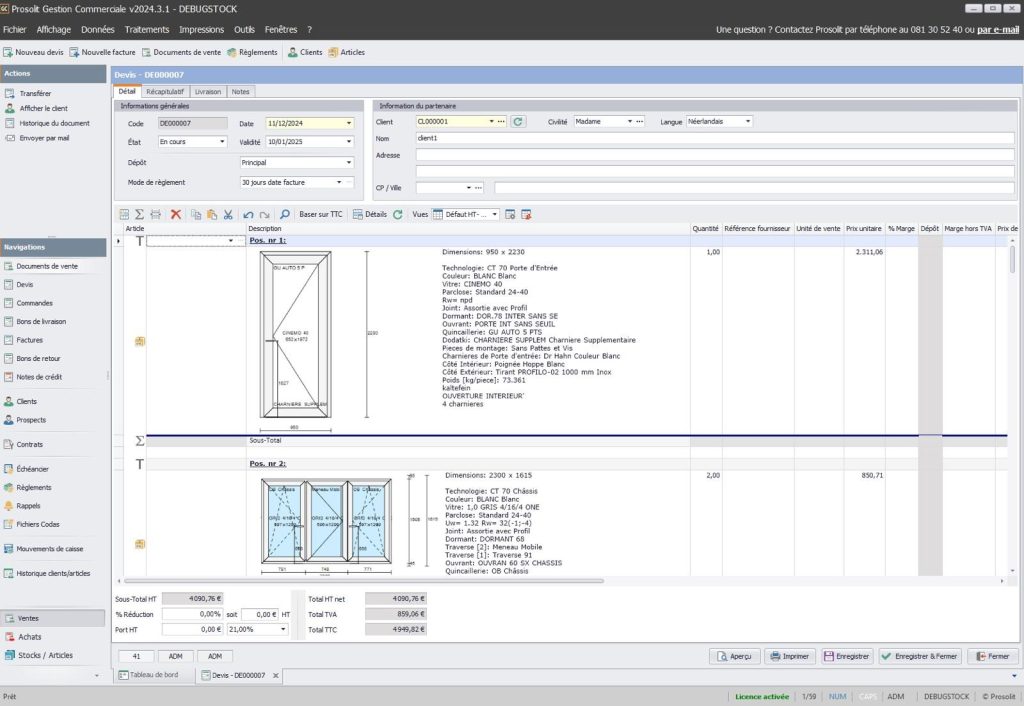The image size is (1024, 706).
Task: Click the red X delete line icon
Action: pyautogui.click(x=176, y=214)
